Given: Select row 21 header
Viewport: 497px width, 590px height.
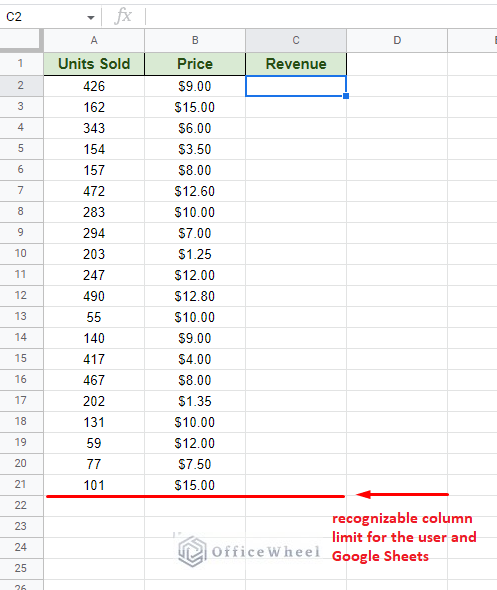Looking at the screenshot, I should (x=21, y=485).
